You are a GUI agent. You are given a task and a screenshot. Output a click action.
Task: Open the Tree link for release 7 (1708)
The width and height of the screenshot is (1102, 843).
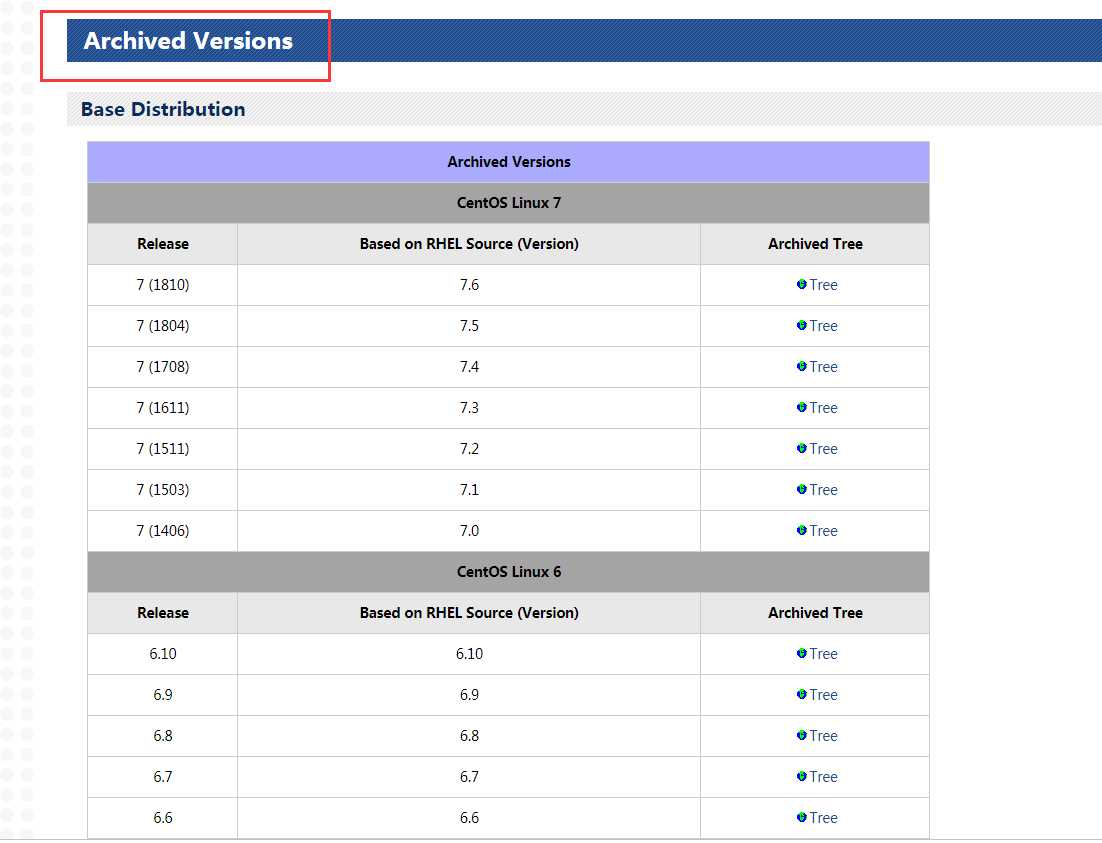click(823, 366)
